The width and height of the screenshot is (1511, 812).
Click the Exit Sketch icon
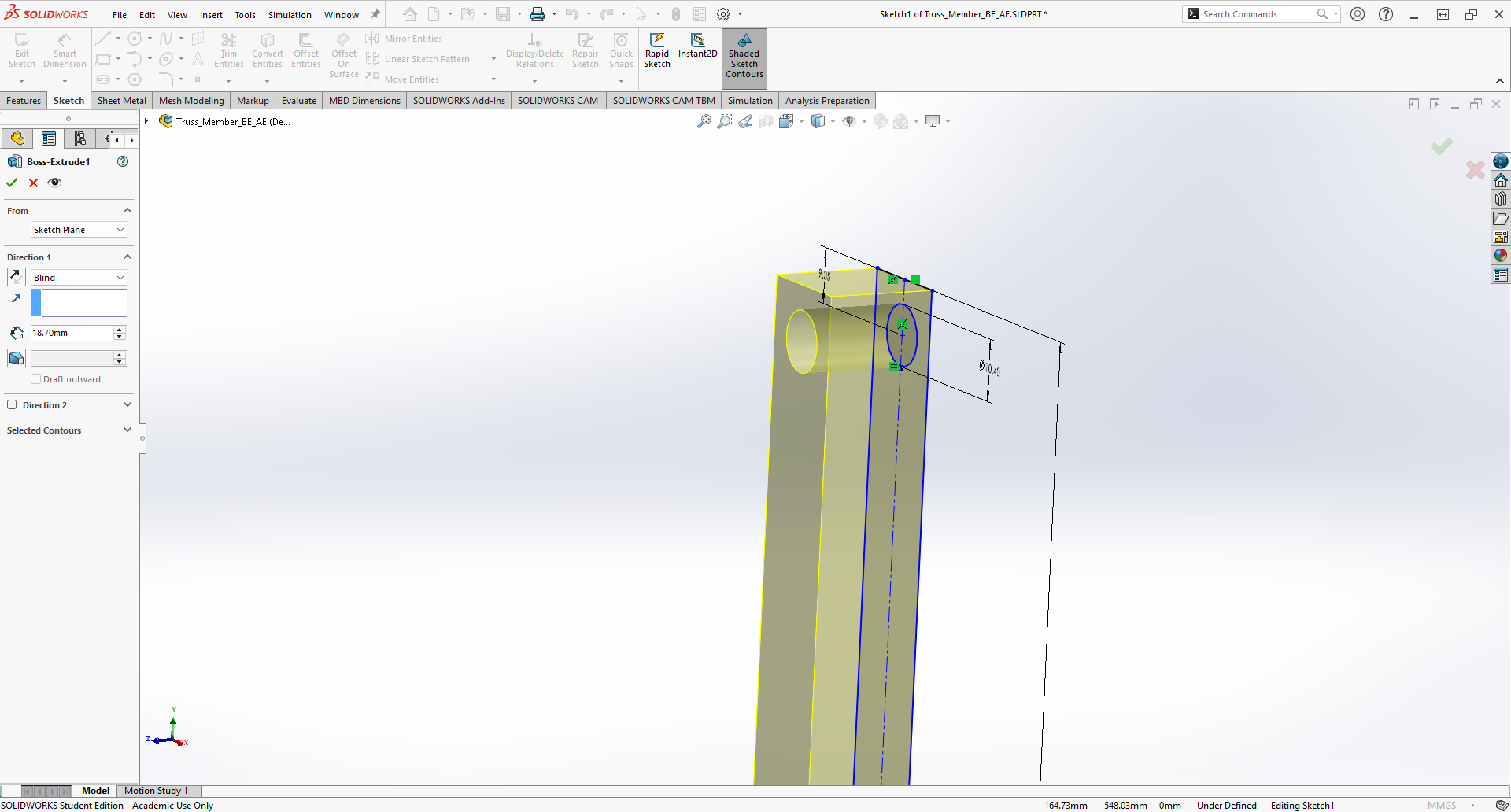pos(22,51)
